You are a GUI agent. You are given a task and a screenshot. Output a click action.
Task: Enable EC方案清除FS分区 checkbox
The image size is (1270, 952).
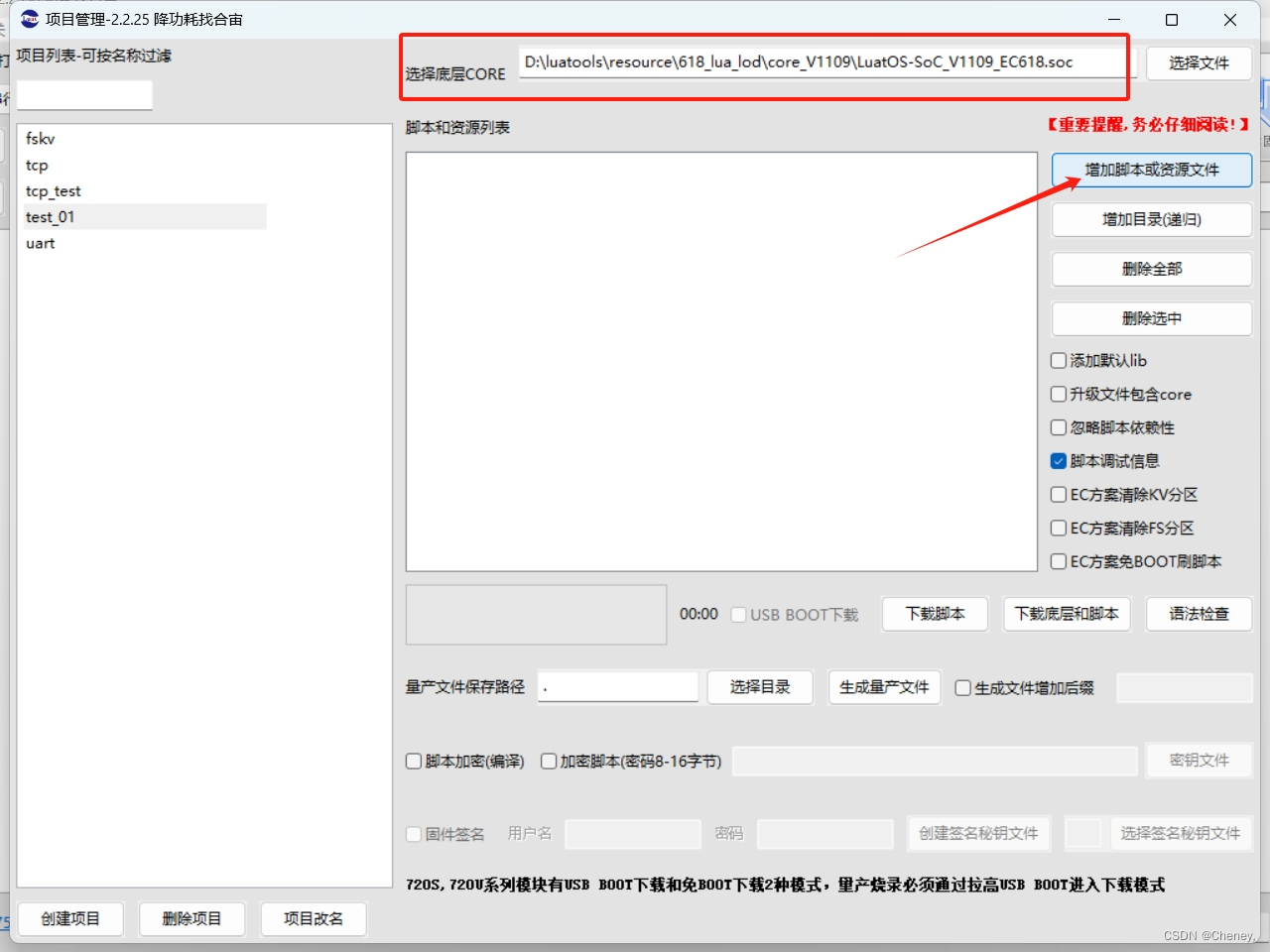(1059, 529)
